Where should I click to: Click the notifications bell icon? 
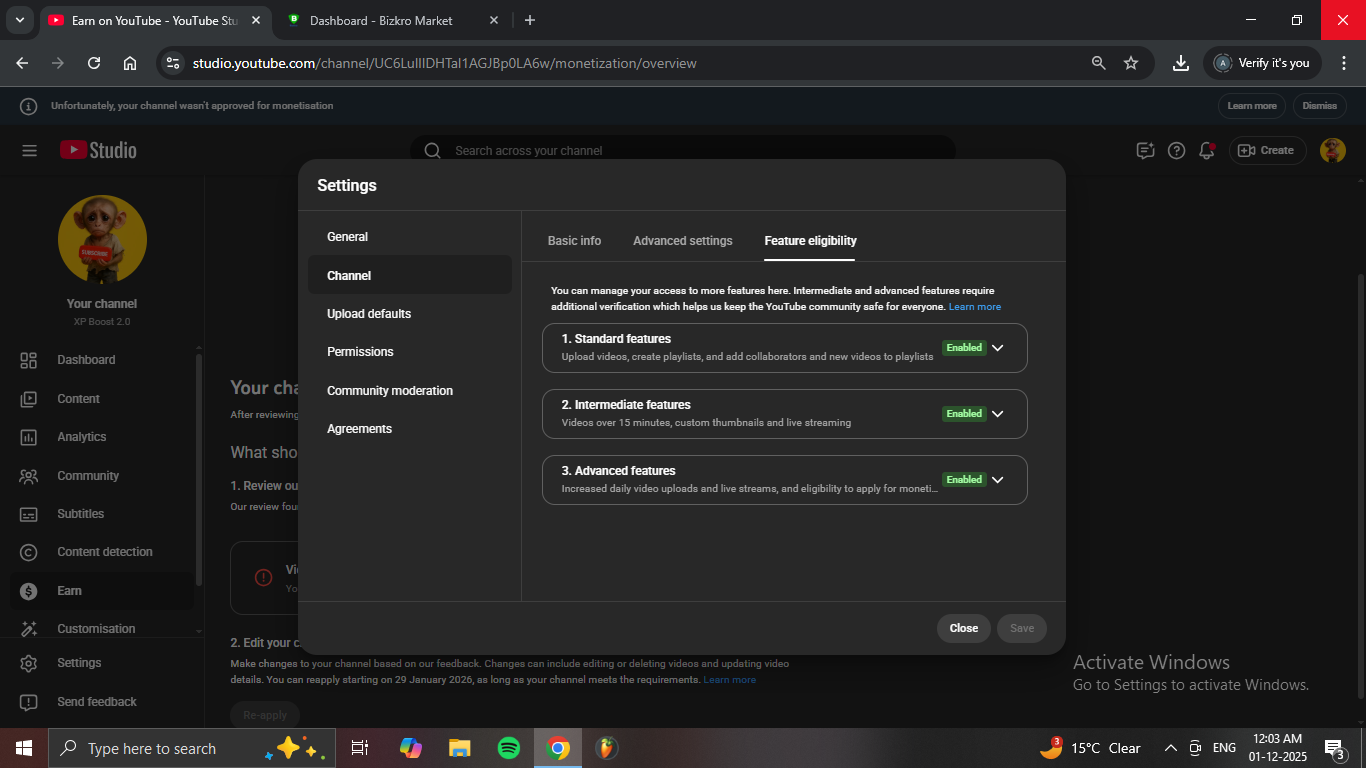1207,150
